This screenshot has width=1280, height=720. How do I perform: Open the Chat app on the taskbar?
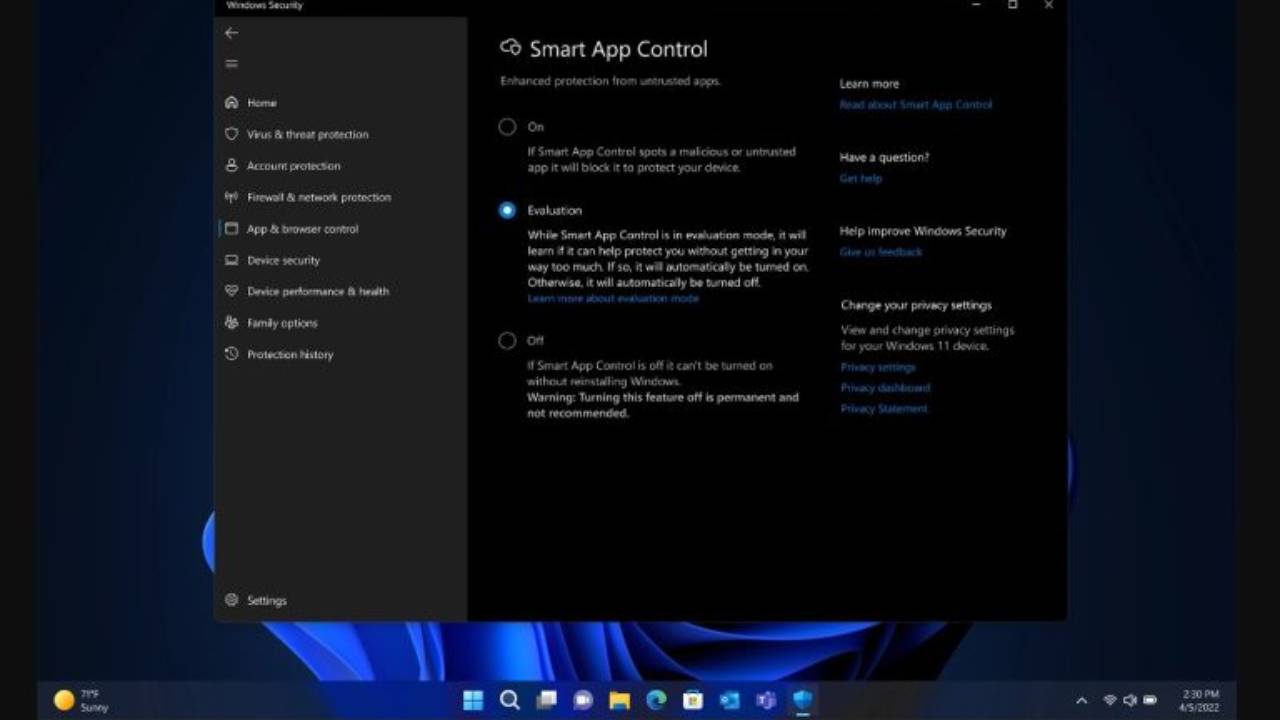coord(582,699)
